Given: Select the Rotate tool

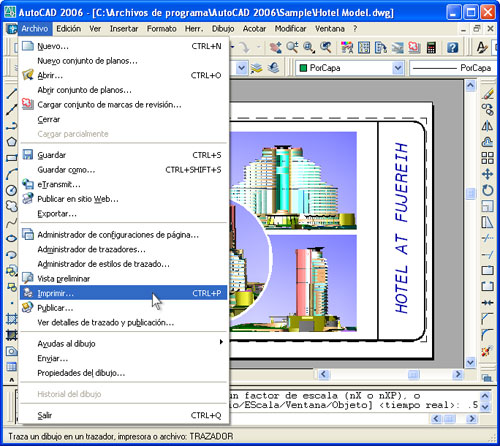Looking at the screenshot, I should click(487, 190).
